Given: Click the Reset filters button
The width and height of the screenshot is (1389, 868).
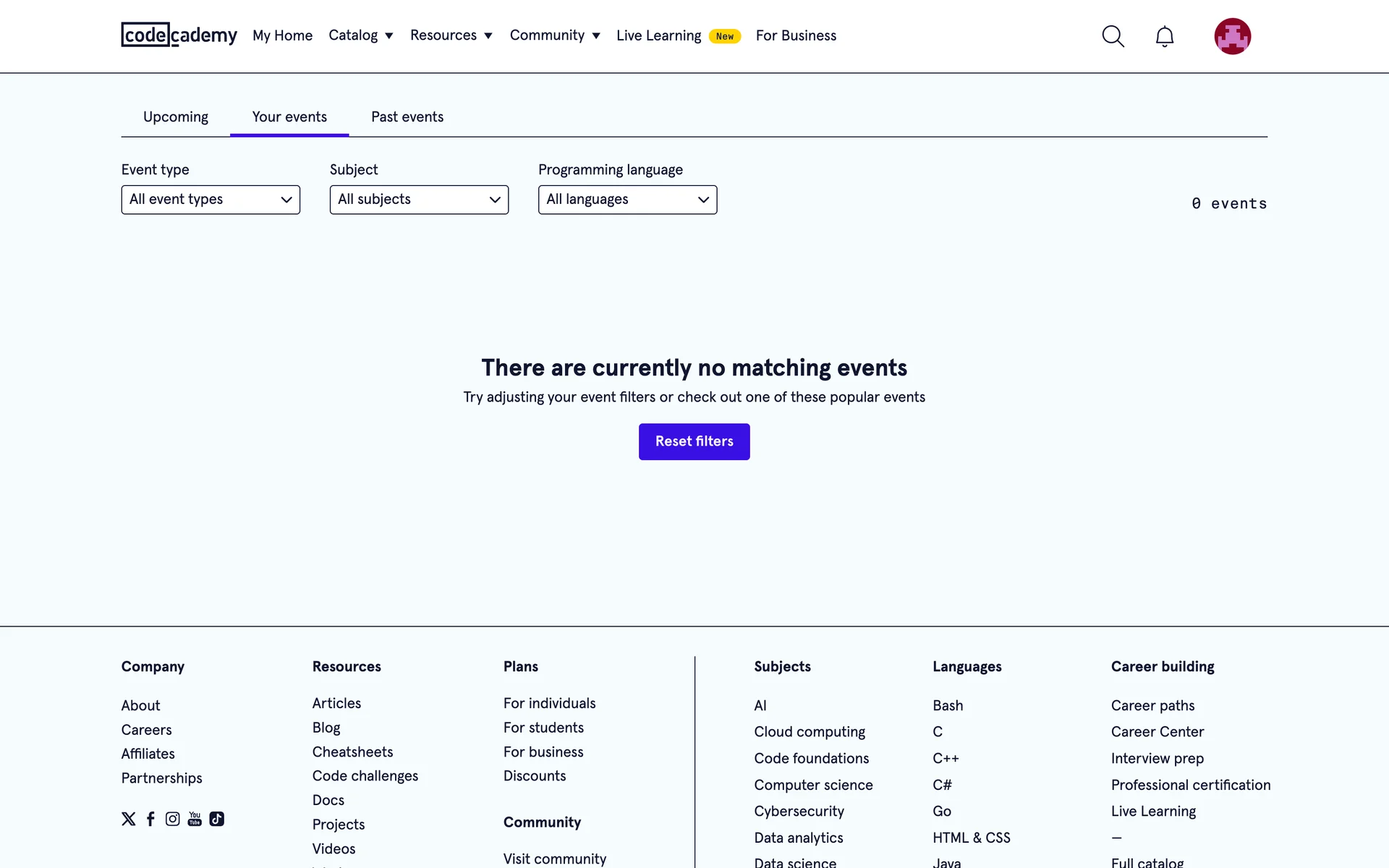Looking at the screenshot, I should (694, 441).
